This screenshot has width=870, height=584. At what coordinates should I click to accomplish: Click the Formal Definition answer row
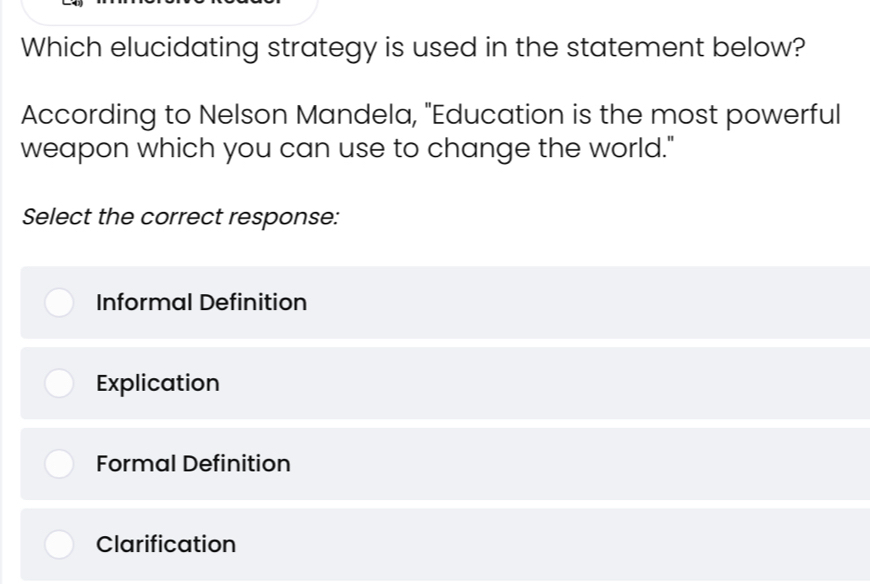435,464
